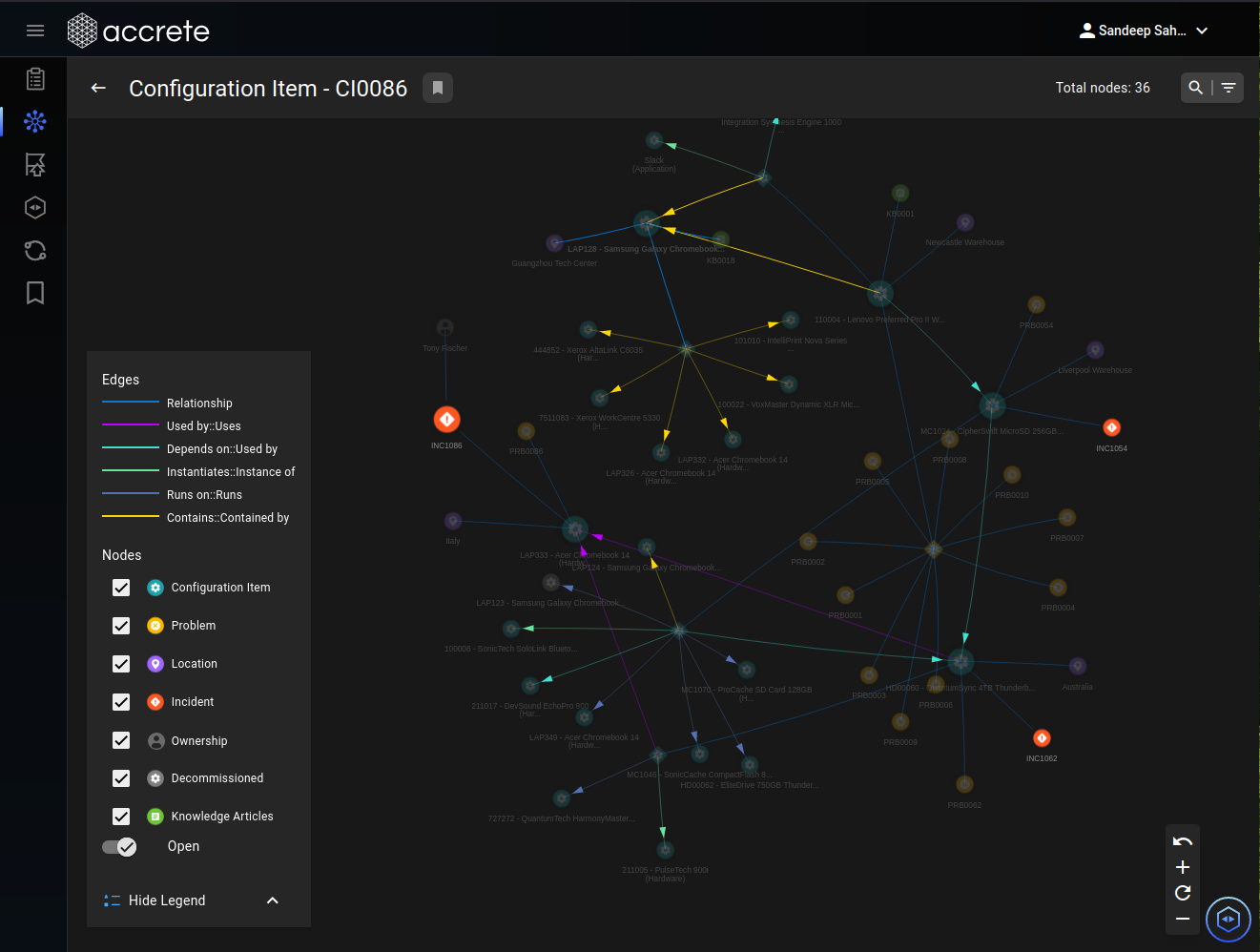Open saved bookmarks from the sidebar

click(35, 293)
